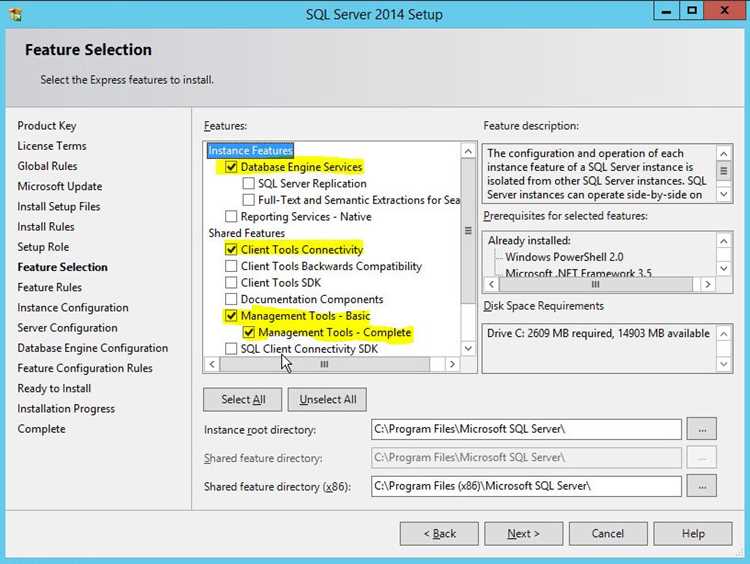Click Product Key step in sidebar
Screen dimensions: 750x564
tap(47, 126)
